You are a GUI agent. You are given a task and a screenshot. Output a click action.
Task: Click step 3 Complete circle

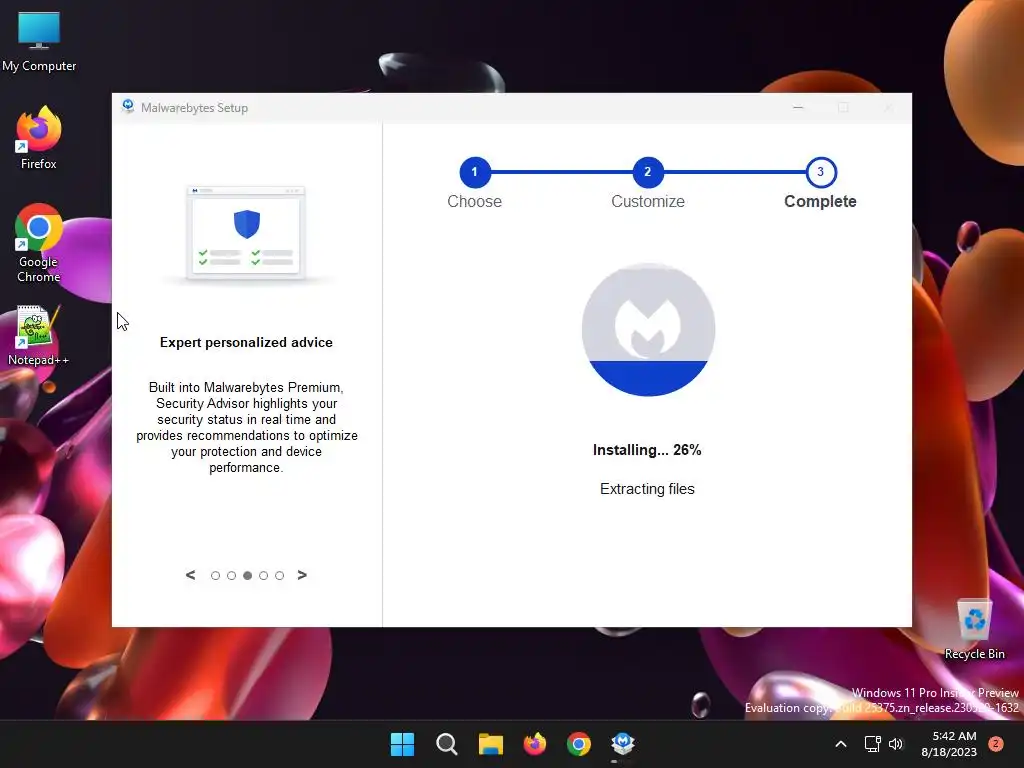pos(821,172)
